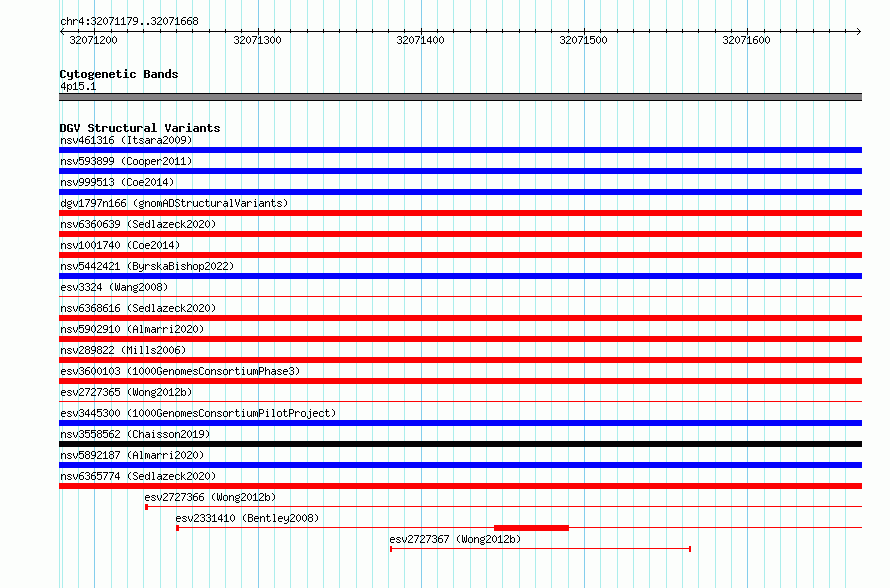Click the chr4:32071179..32071668 coordinate label
Screen dimensions: 890x588
tap(129, 22)
